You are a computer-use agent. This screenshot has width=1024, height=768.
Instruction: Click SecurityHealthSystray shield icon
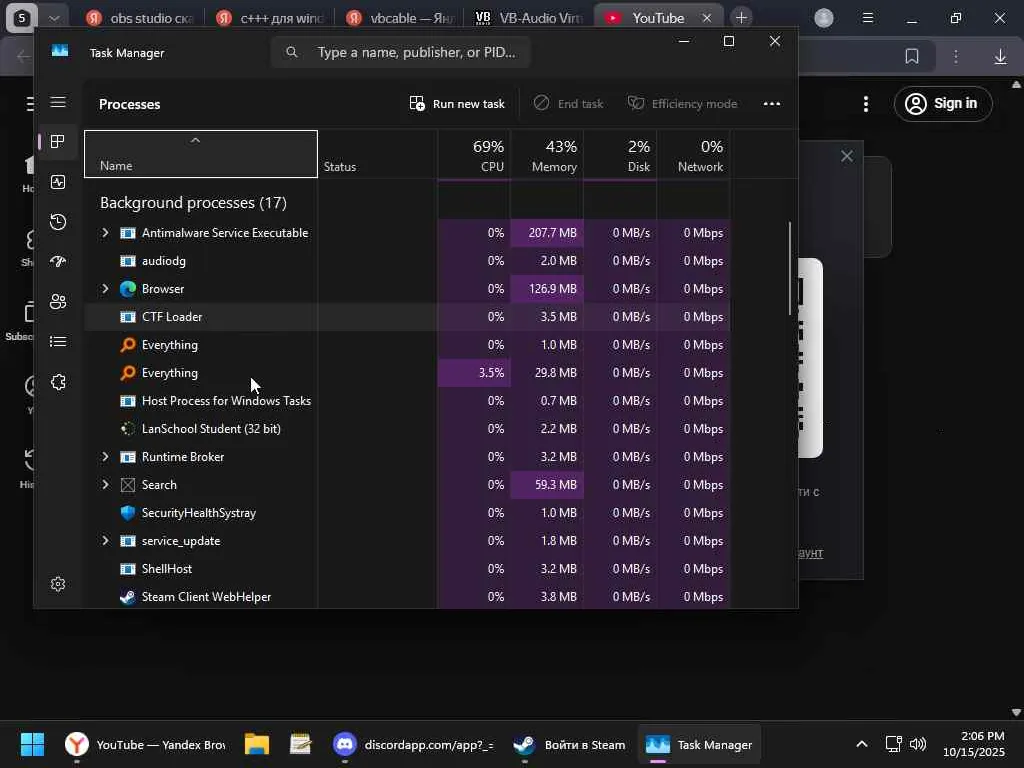pyautogui.click(x=128, y=513)
